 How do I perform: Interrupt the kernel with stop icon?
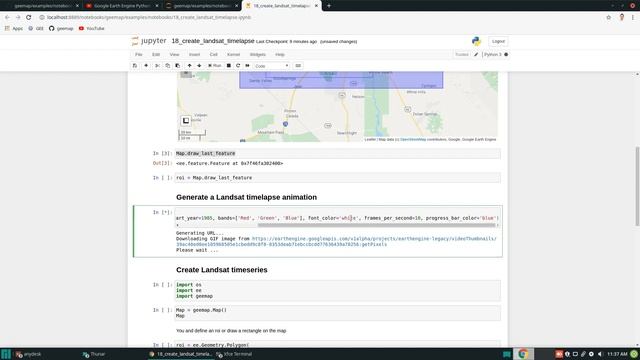[x=229, y=66]
